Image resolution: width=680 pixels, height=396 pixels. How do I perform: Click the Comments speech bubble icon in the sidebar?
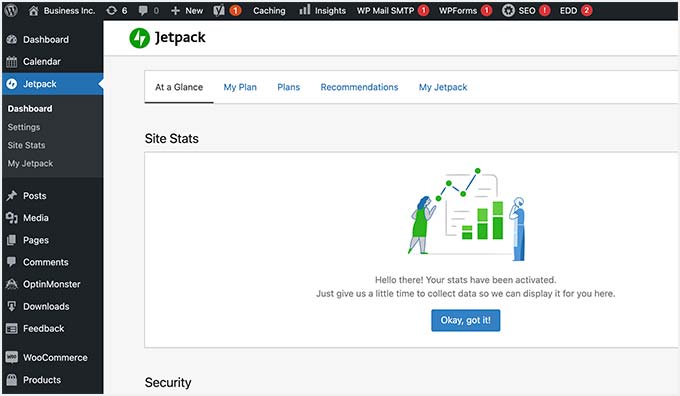[12, 262]
